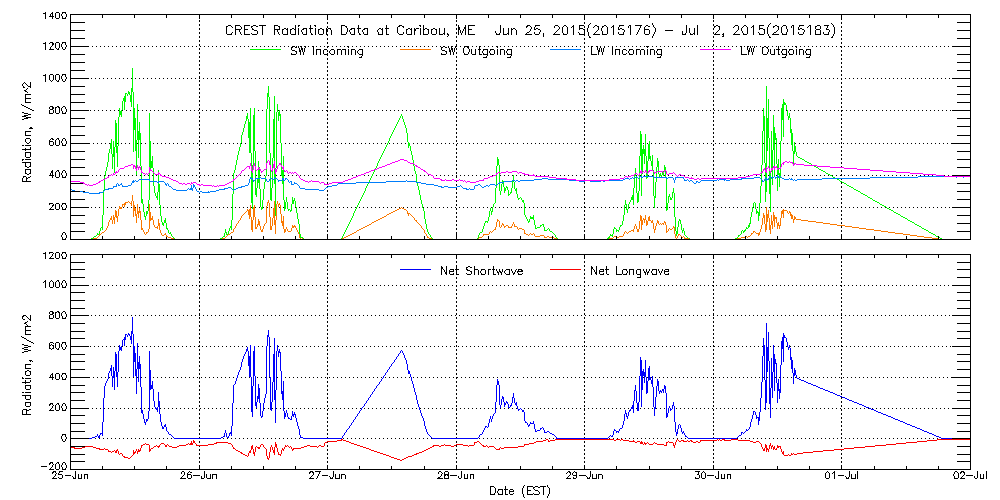Click the chart title mentioning Caribou, ME
Screen dimensions: 1000x500
point(530,31)
